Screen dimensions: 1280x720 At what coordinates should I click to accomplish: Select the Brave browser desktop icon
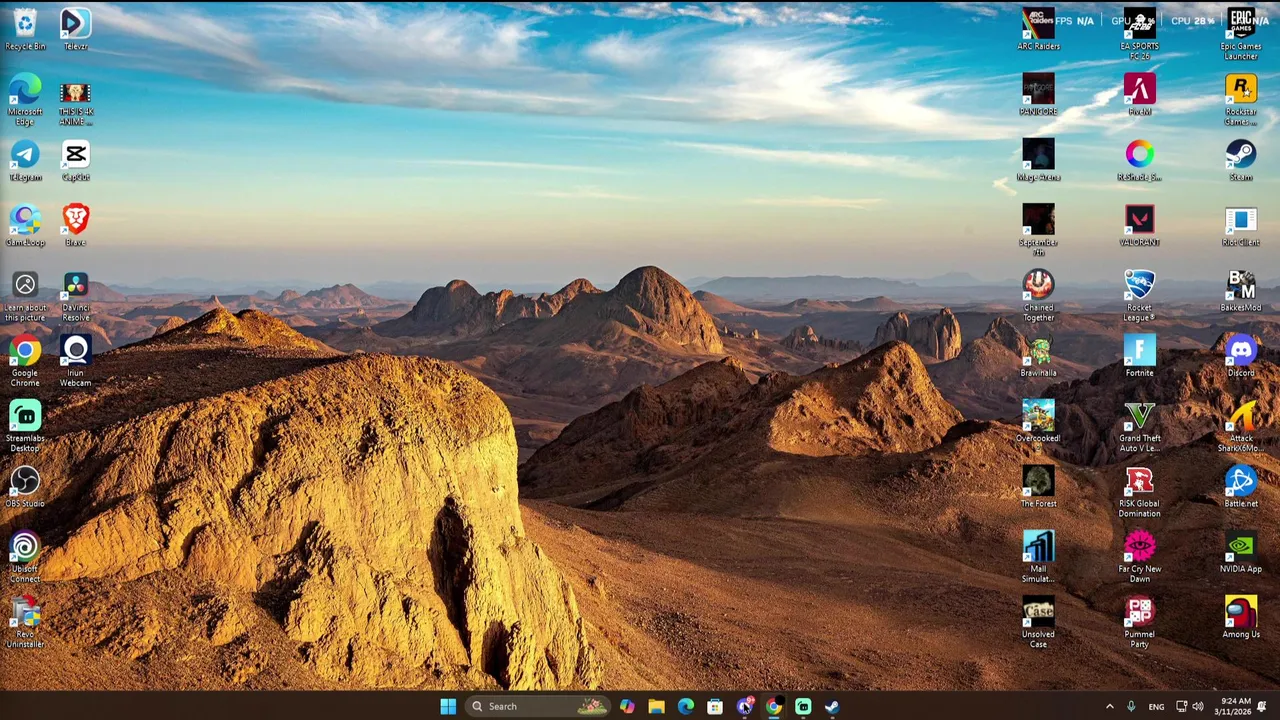(x=75, y=225)
